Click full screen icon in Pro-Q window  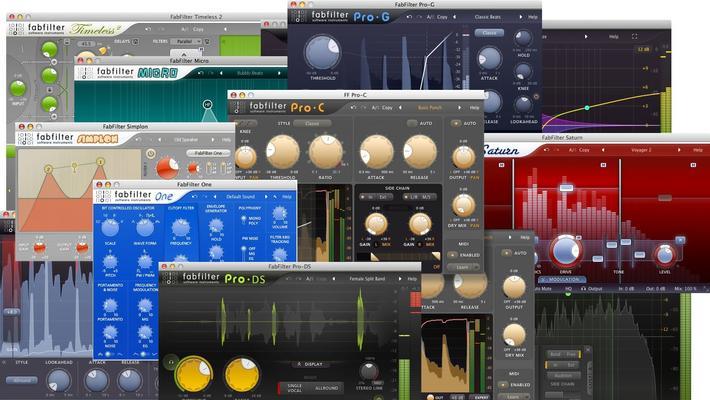(x=634, y=36)
